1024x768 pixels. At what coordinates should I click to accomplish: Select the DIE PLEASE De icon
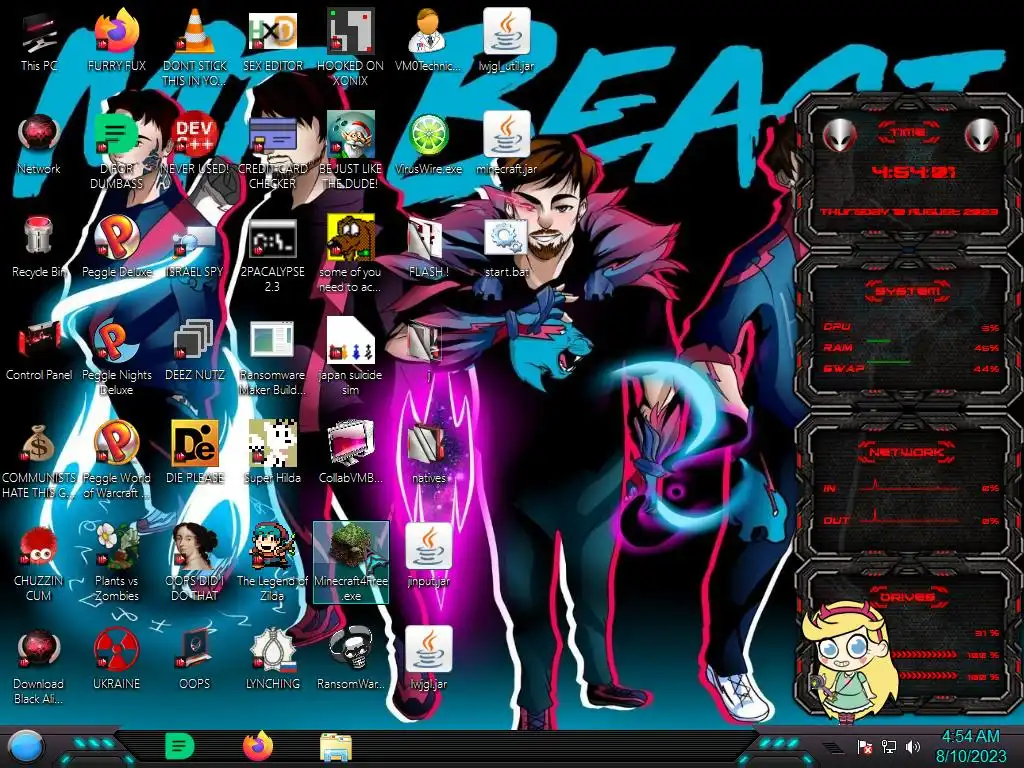coord(195,454)
